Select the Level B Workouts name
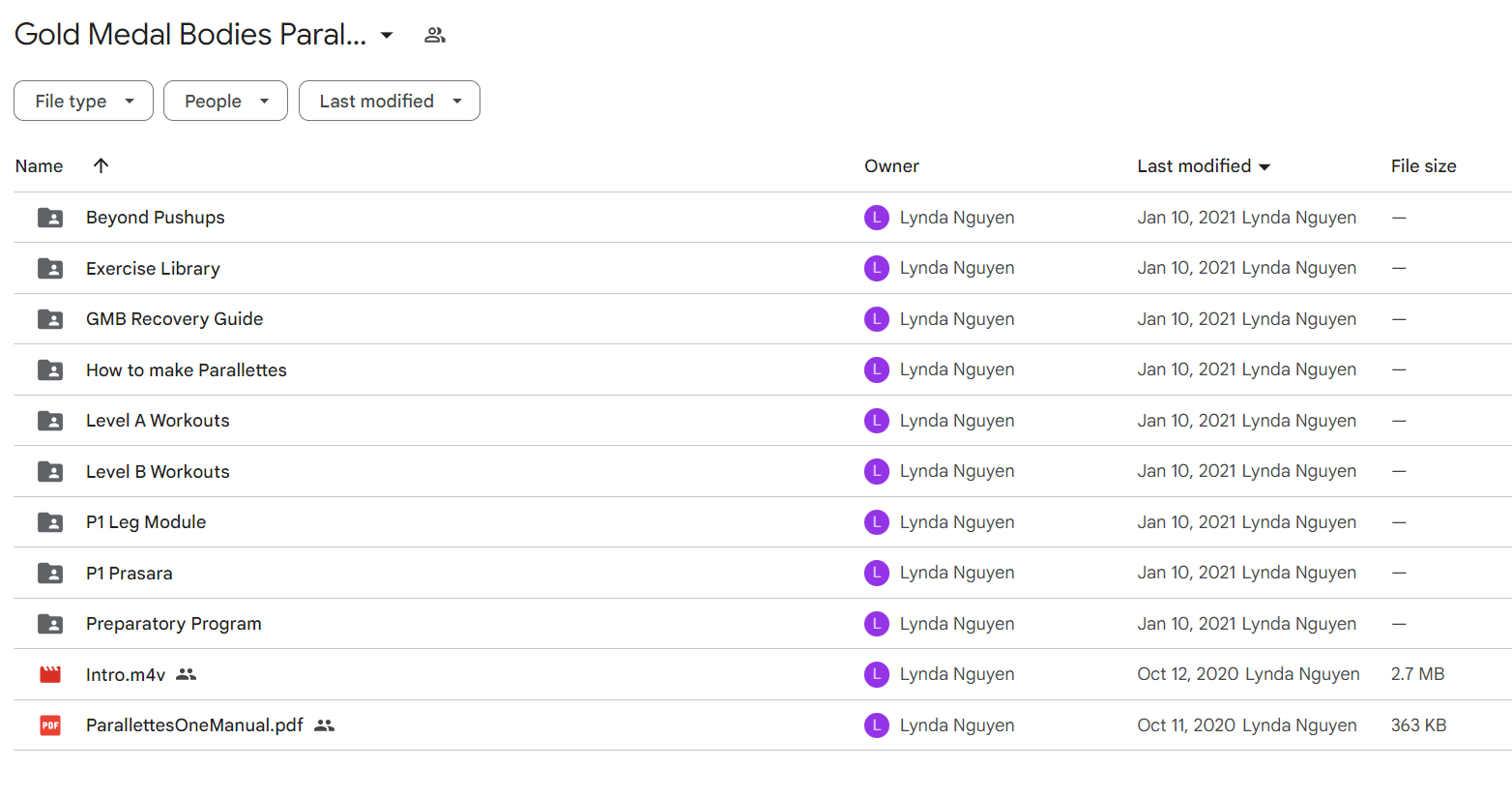 158,472
